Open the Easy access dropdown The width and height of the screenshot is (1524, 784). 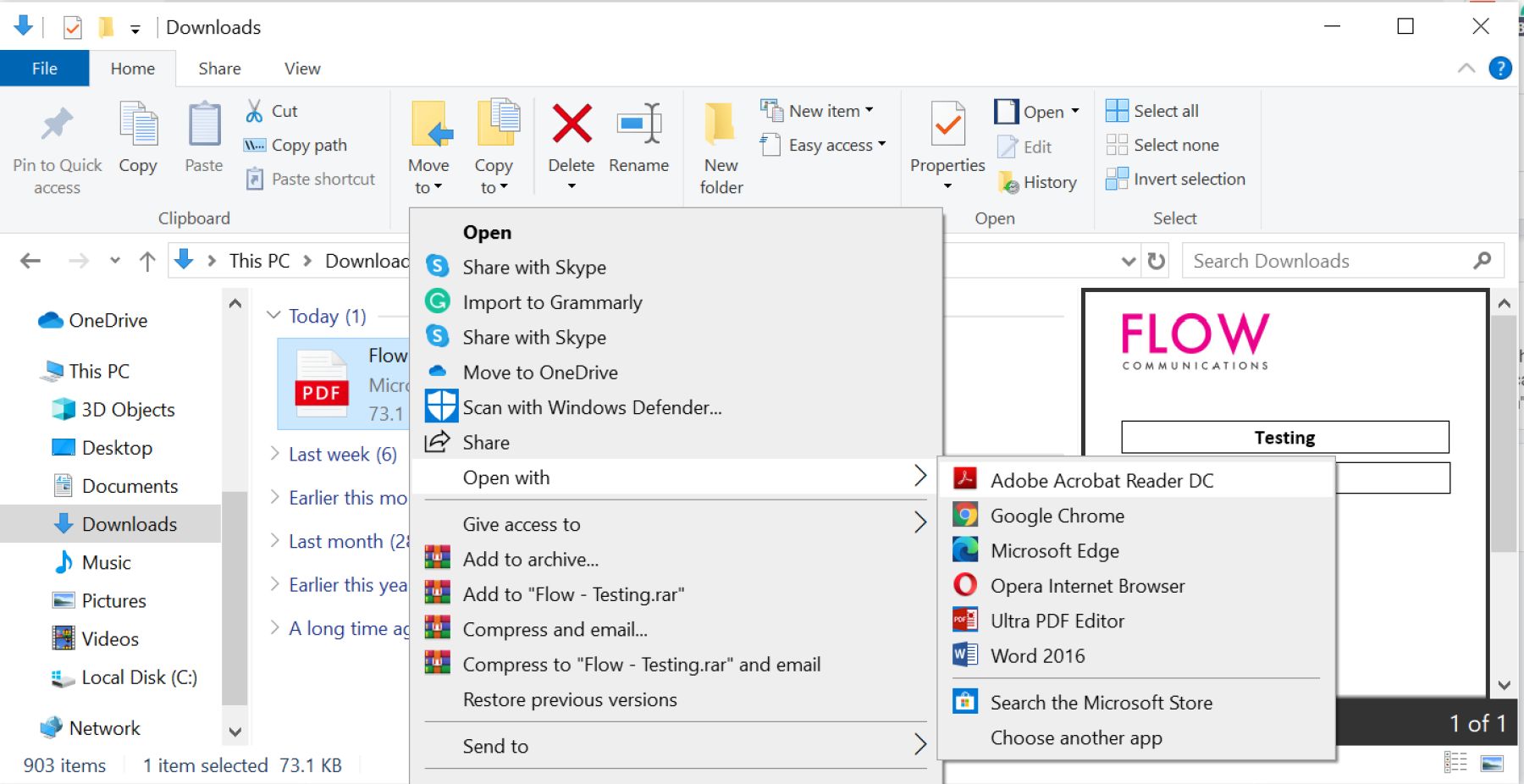(824, 145)
